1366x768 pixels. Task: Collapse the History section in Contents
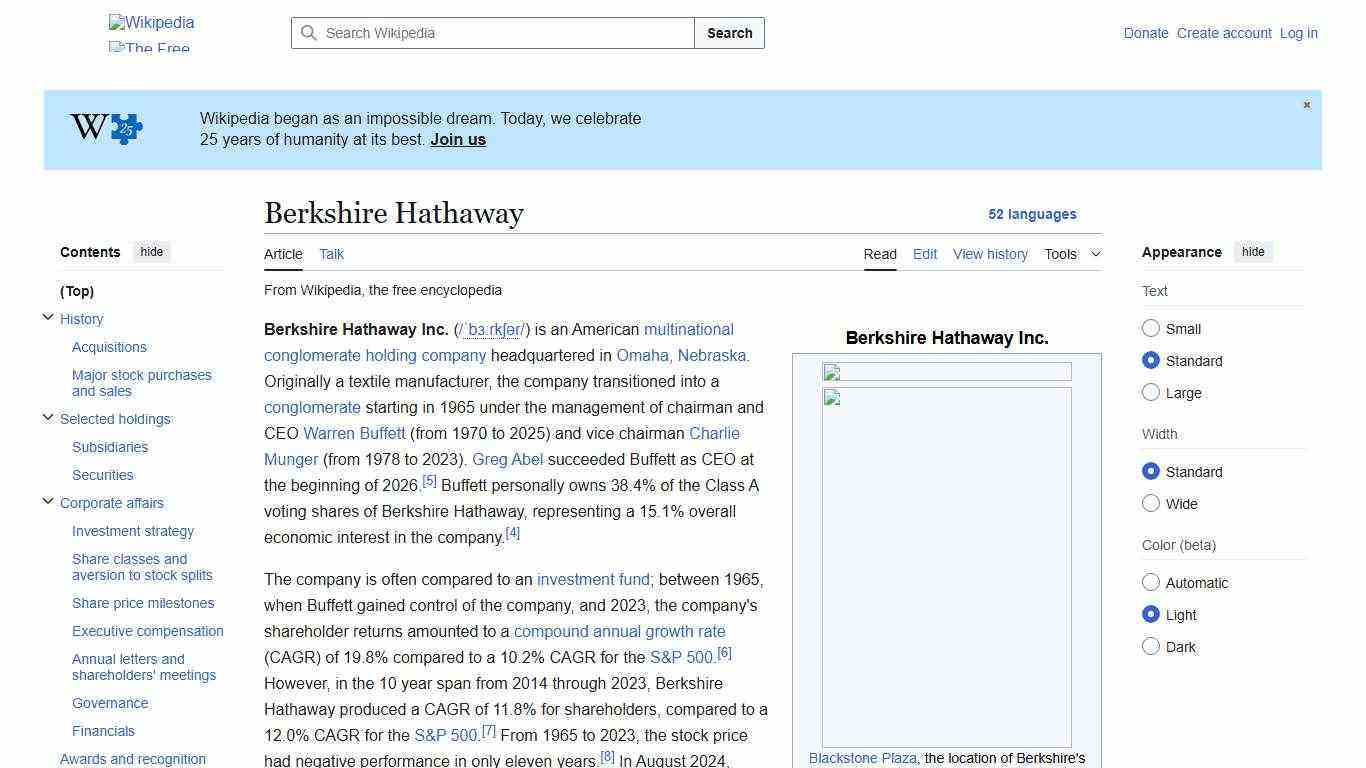tap(48, 317)
